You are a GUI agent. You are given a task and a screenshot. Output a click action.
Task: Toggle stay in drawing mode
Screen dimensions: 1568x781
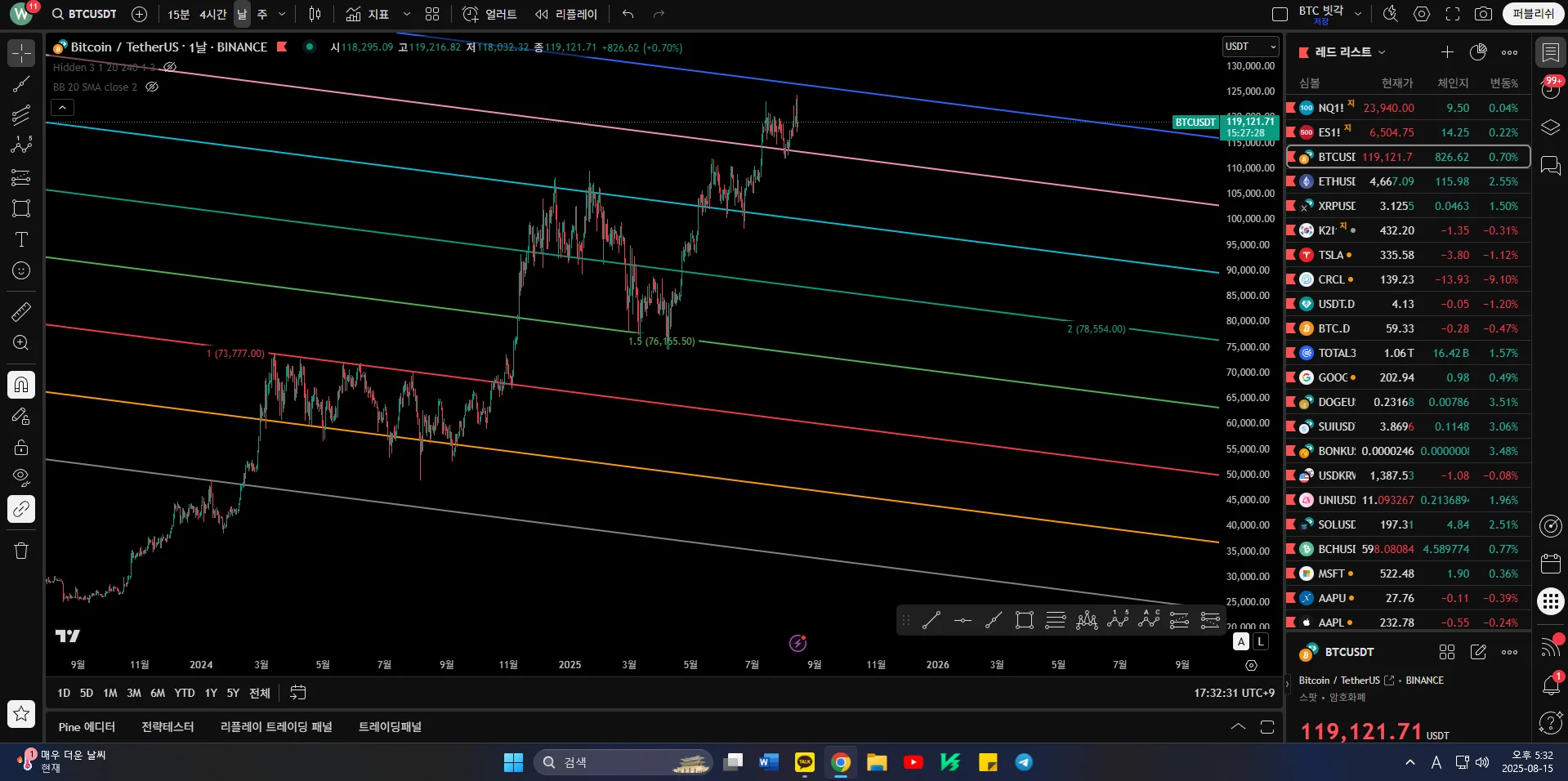(21, 417)
